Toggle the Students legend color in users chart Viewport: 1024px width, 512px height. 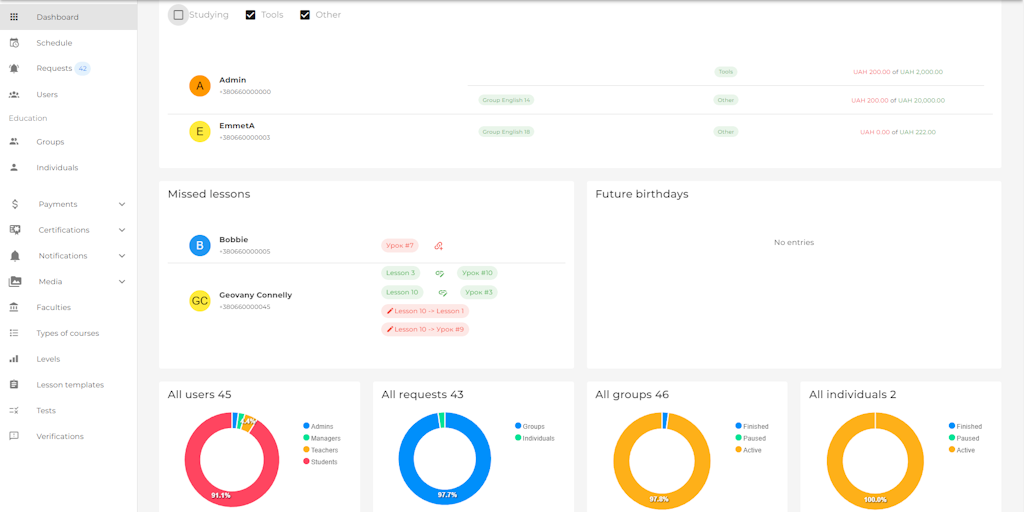[306, 462]
